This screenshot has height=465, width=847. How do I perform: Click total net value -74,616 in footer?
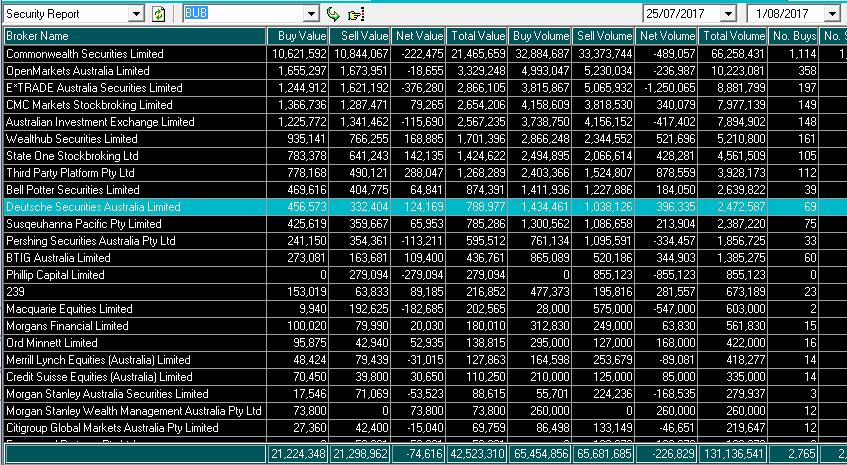click(x=418, y=453)
